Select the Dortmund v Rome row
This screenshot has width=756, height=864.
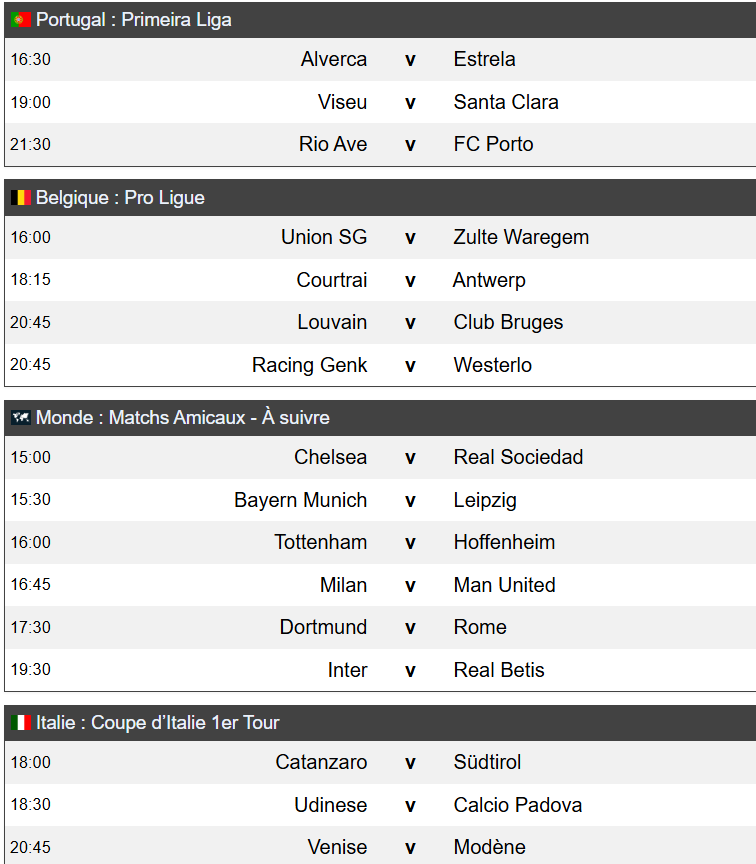(380, 627)
